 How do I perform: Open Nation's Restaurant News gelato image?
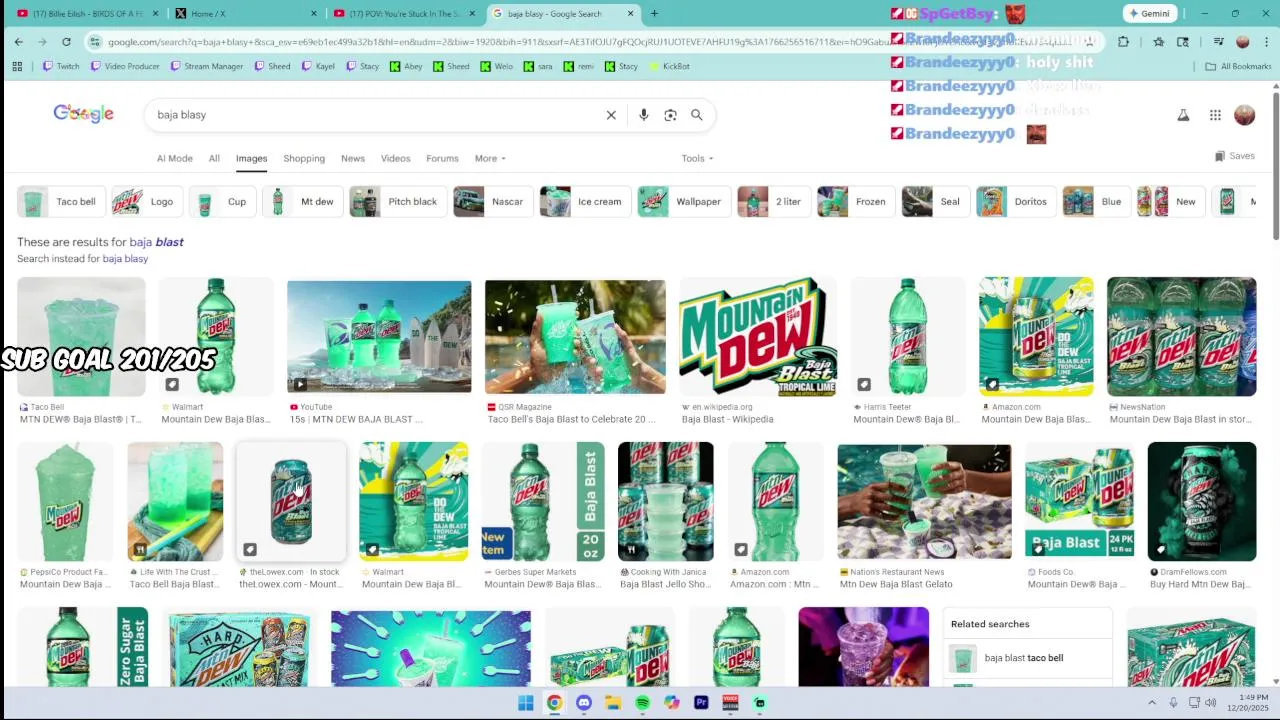924,502
